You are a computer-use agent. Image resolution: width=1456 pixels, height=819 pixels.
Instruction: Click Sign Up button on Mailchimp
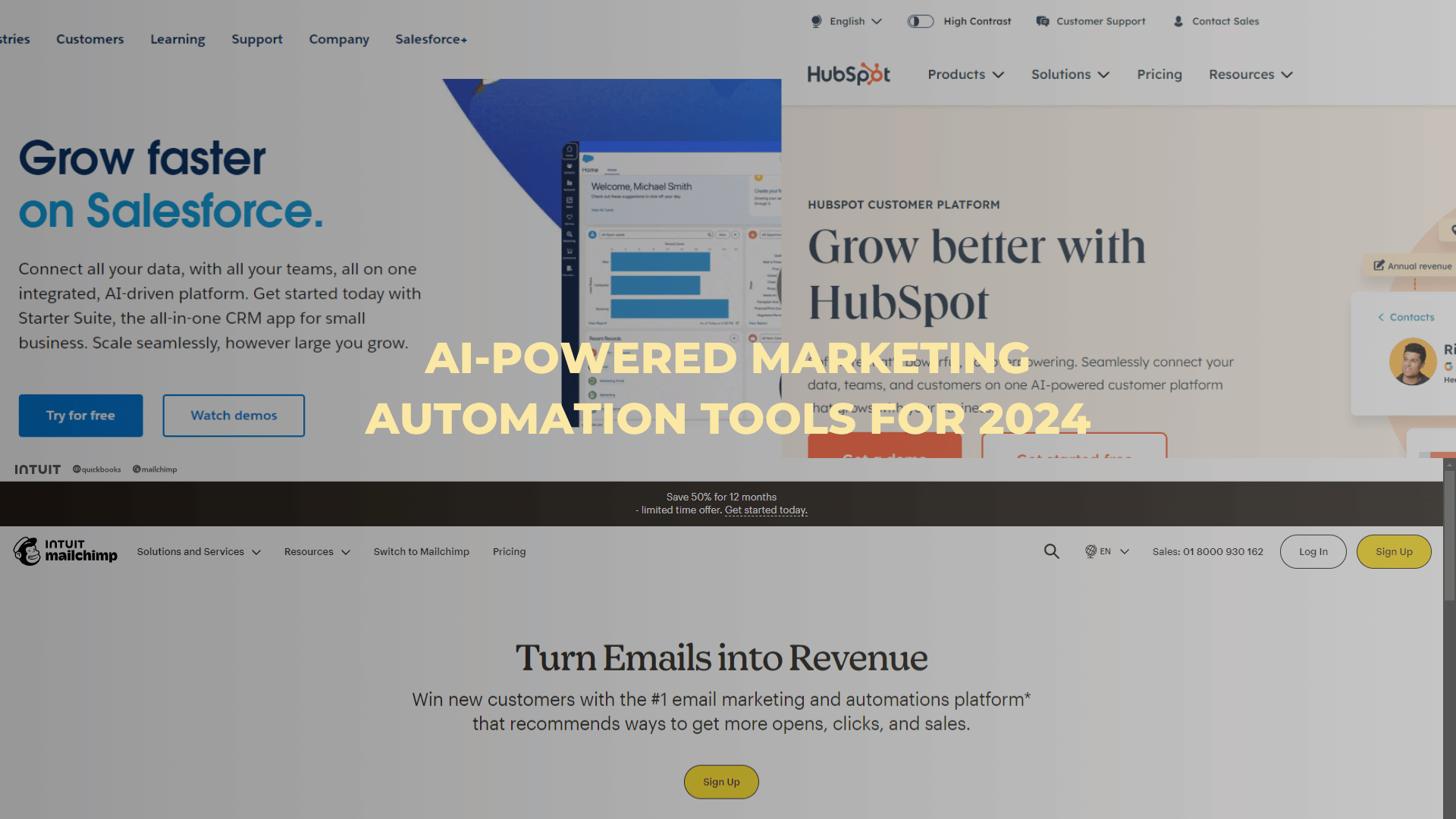click(1394, 551)
